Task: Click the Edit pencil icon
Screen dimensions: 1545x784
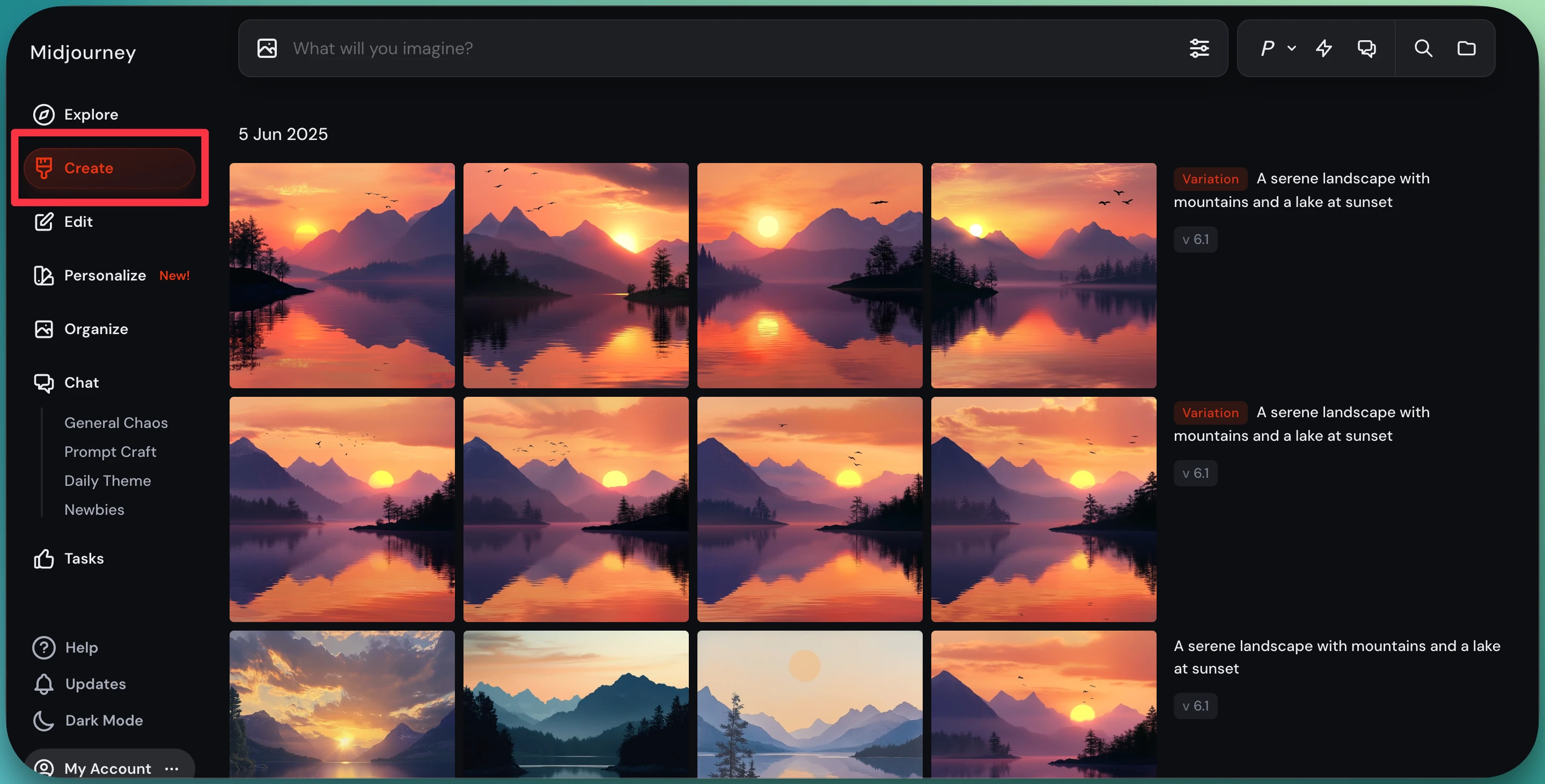Action: 44,222
